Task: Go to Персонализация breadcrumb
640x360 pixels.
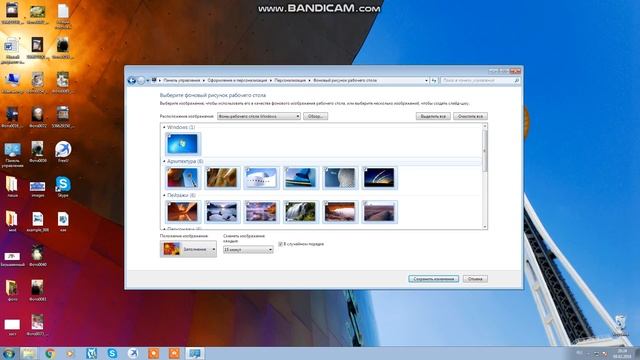Action: [x=290, y=81]
